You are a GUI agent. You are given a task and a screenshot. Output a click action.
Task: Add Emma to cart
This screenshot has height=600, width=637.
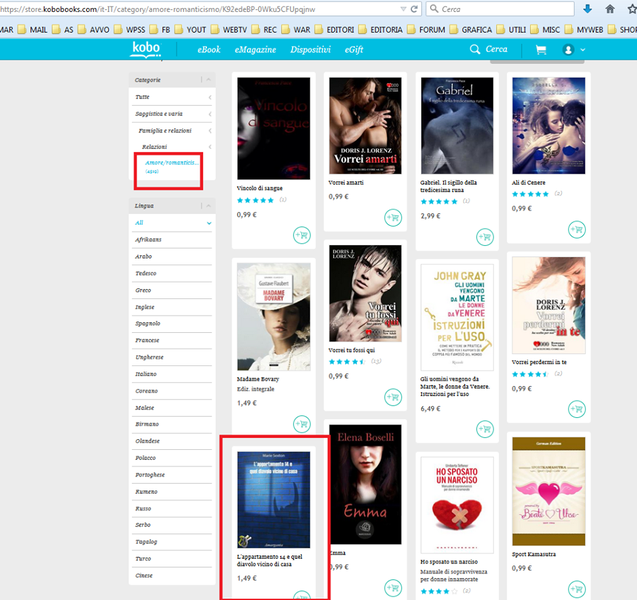393,587
